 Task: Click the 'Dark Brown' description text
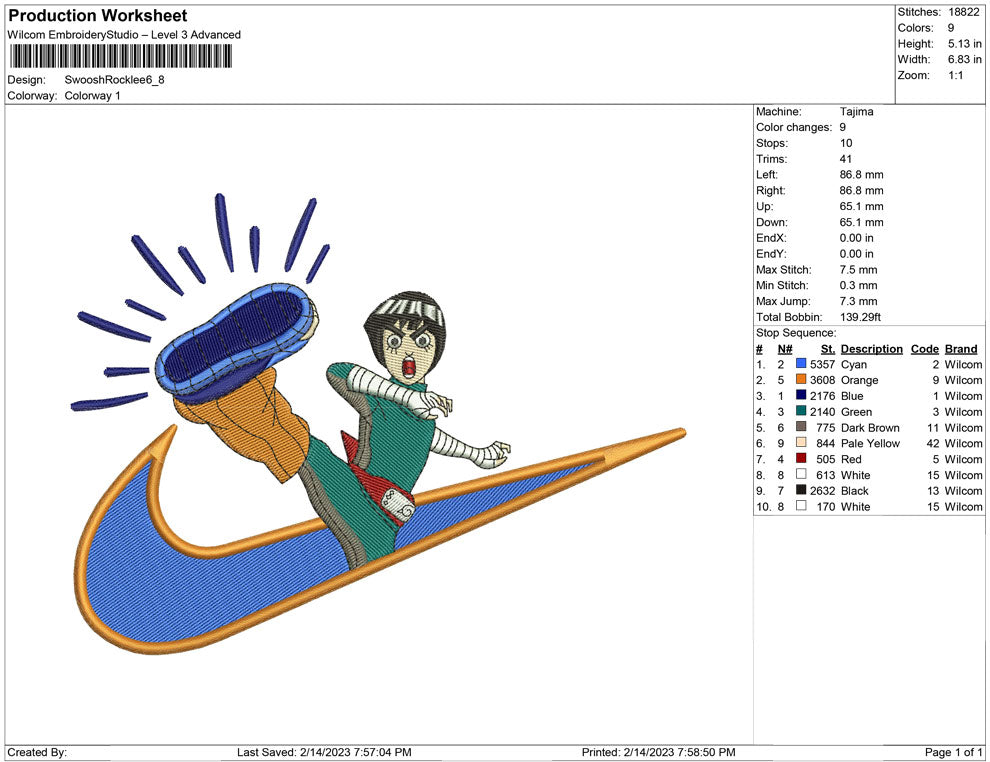coord(870,427)
